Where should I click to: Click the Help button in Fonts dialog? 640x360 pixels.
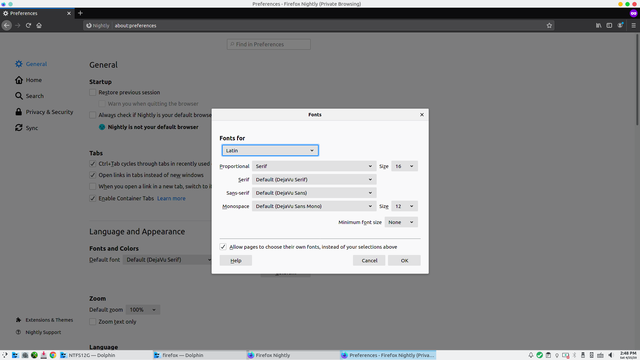[236, 260]
